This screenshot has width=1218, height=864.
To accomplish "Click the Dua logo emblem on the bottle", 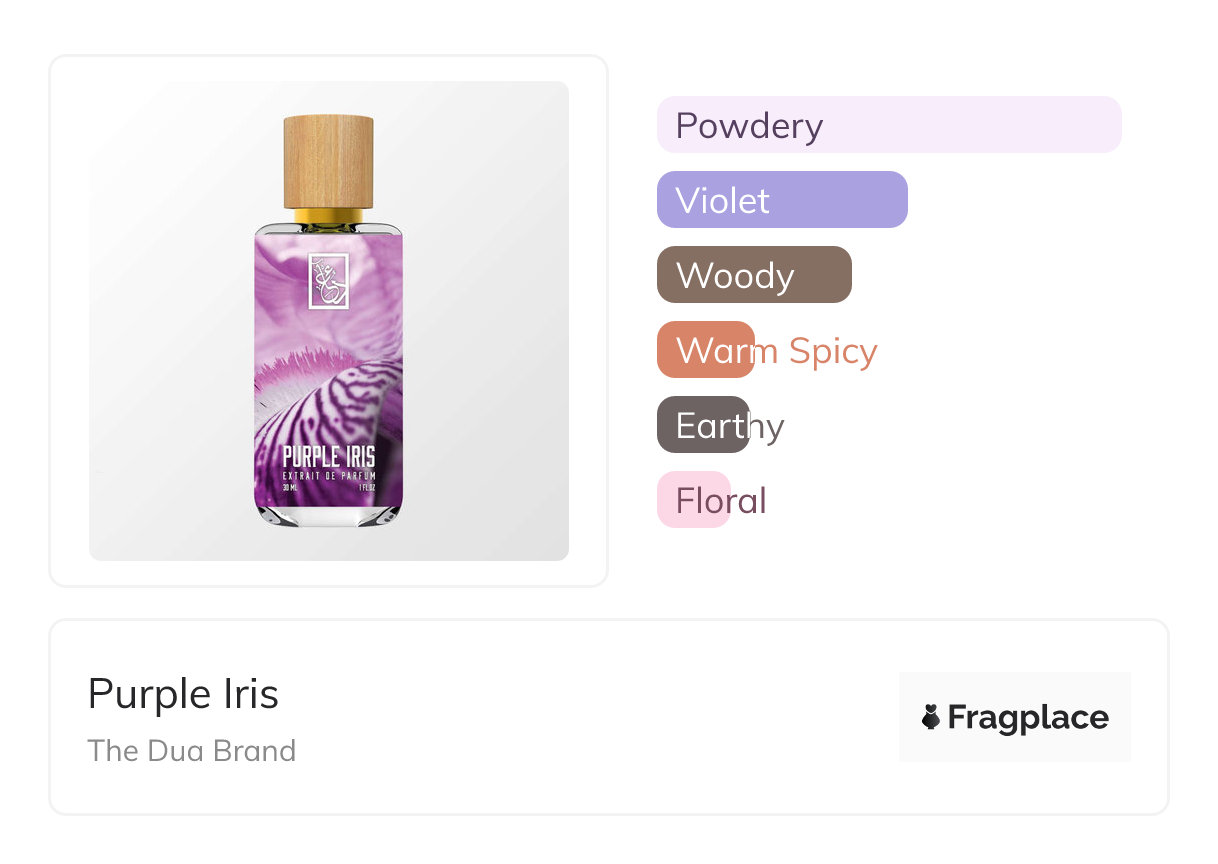I will click(328, 282).
